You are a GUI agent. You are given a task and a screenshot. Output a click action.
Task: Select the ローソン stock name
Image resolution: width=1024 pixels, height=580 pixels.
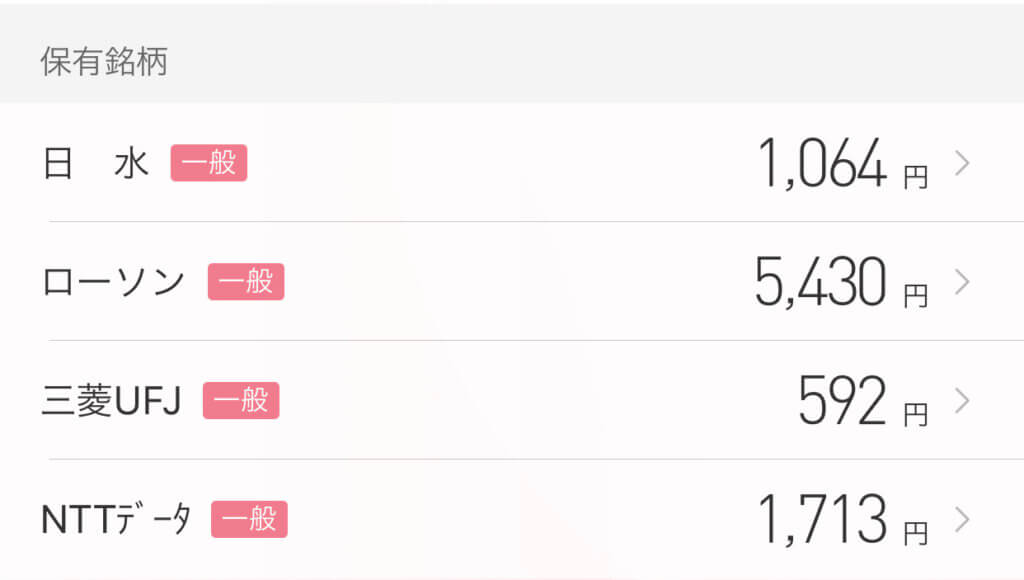click(114, 282)
